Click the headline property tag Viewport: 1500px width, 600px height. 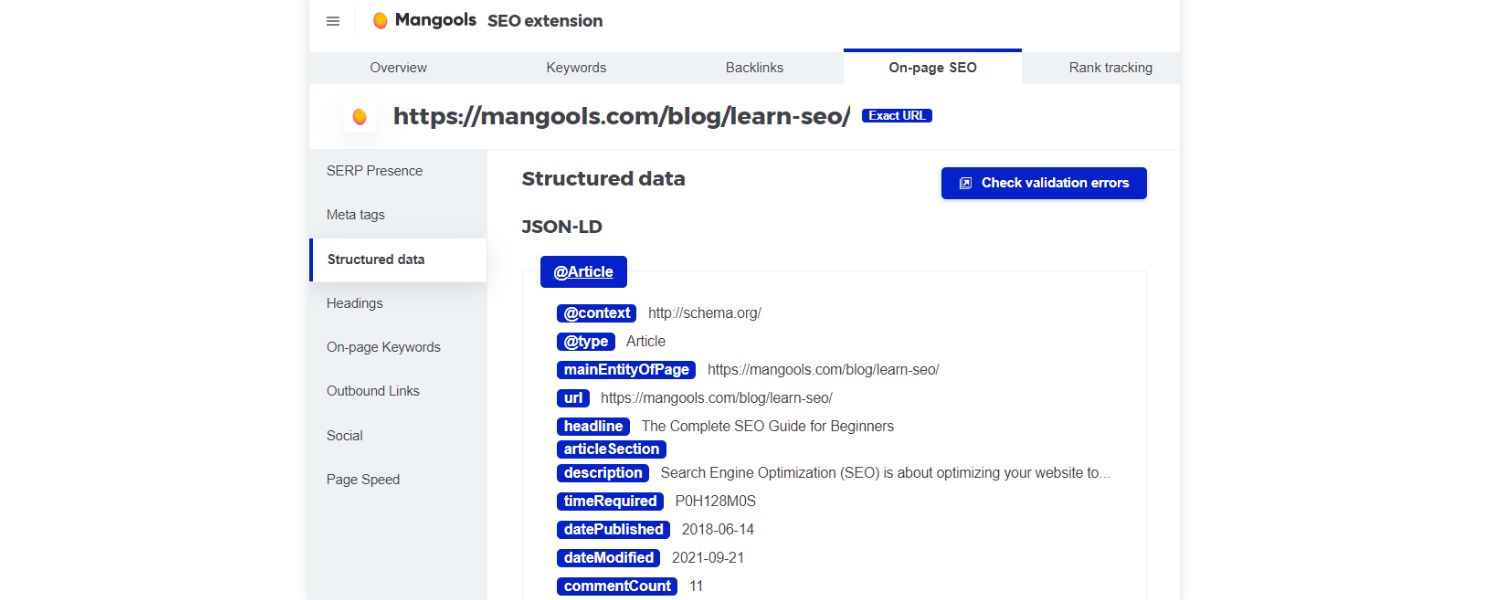pos(592,426)
